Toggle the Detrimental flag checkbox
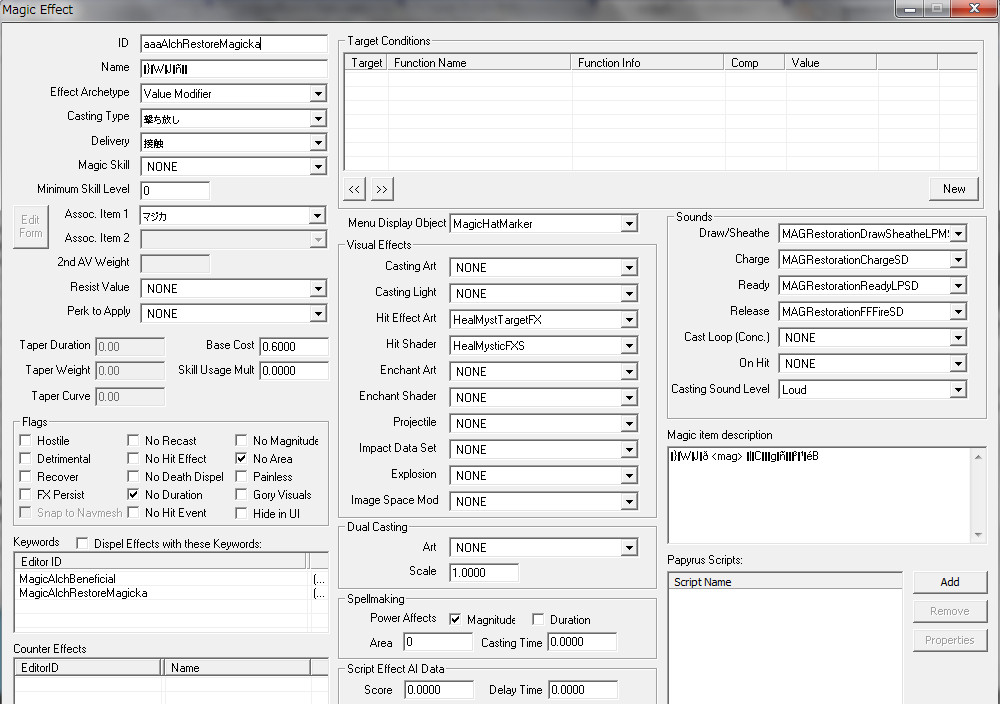 pyautogui.click(x=26, y=458)
